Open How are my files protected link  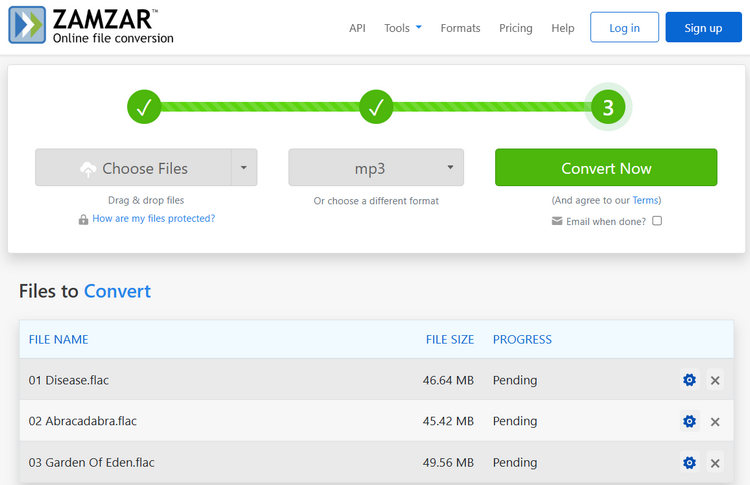[154, 218]
